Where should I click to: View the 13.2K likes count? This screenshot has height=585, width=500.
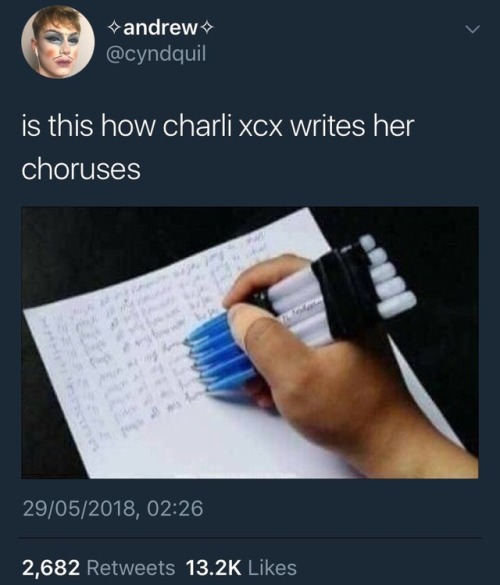click(x=213, y=567)
